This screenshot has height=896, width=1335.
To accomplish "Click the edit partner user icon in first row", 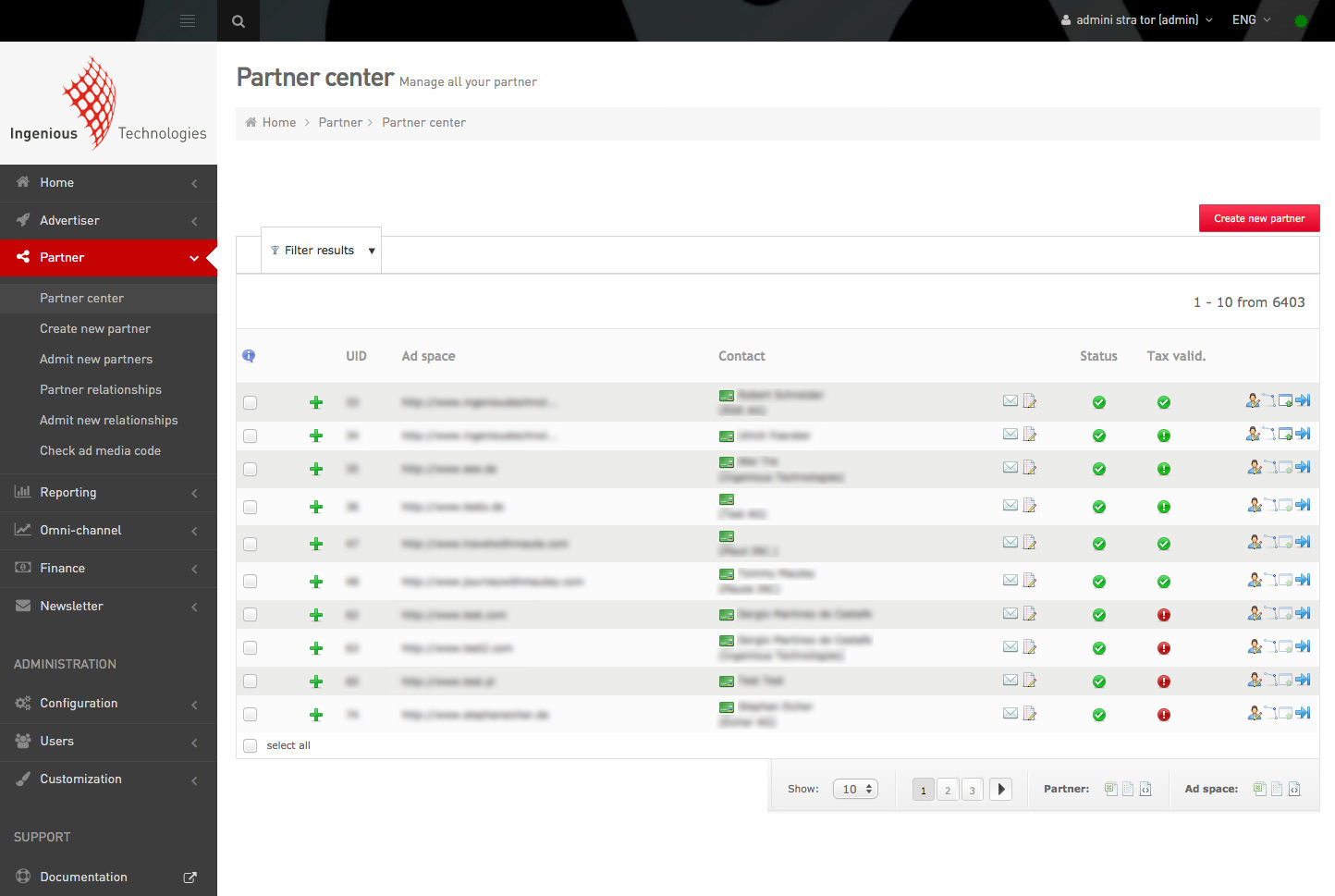I will (1254, 400).
